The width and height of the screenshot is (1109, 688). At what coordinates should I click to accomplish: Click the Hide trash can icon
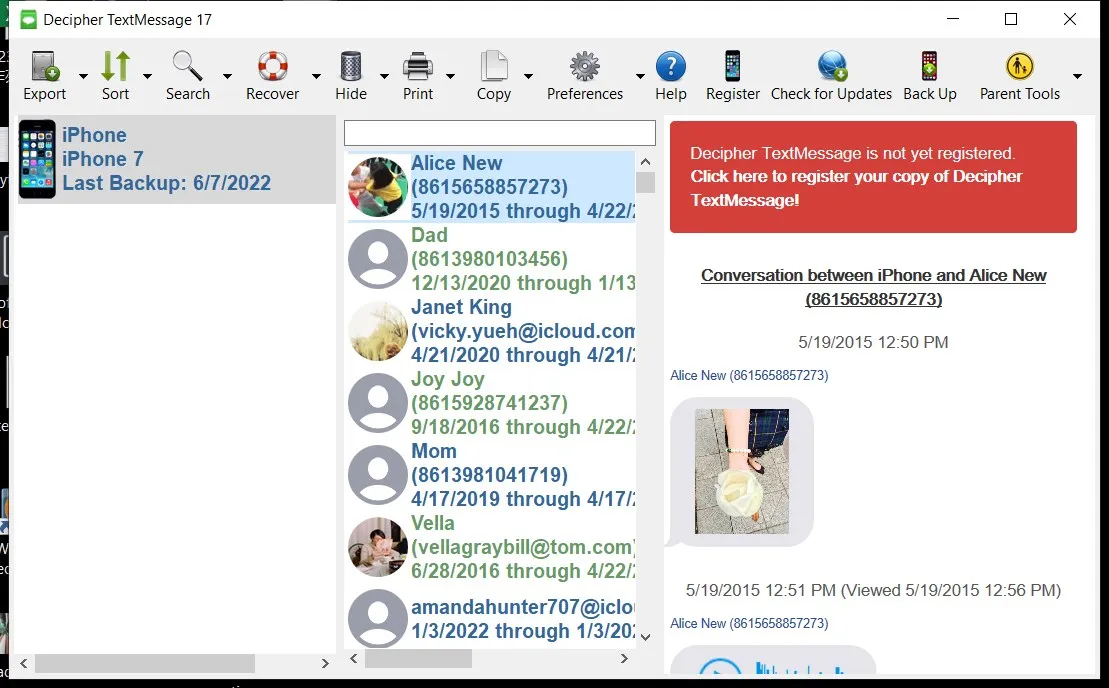click(x=351, y=66)
